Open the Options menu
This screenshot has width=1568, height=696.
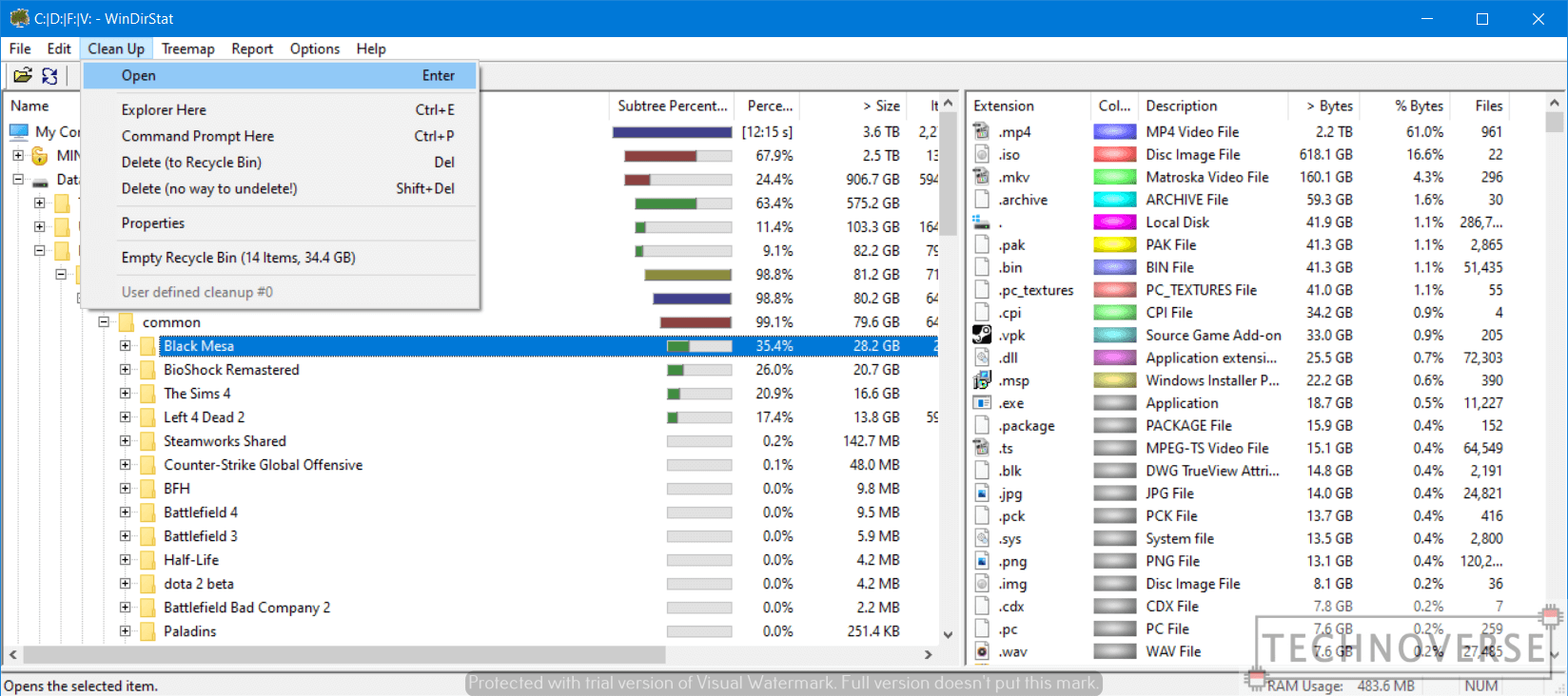[315, 48]
